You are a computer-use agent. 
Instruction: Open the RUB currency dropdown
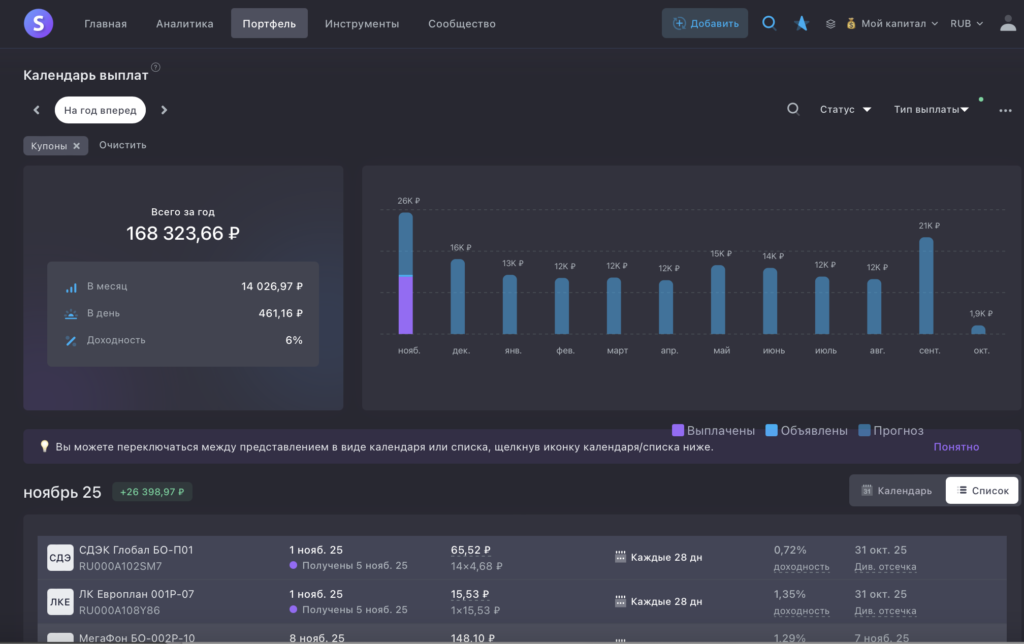click(x=966, y=24)
